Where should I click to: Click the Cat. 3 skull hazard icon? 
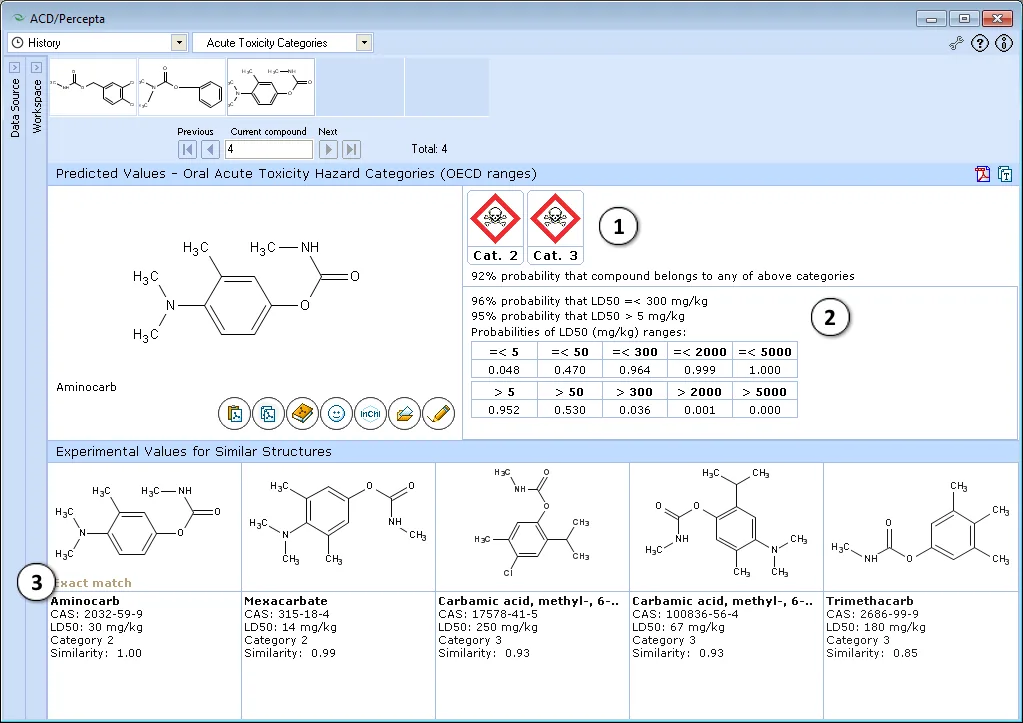(x=555, y=227)
